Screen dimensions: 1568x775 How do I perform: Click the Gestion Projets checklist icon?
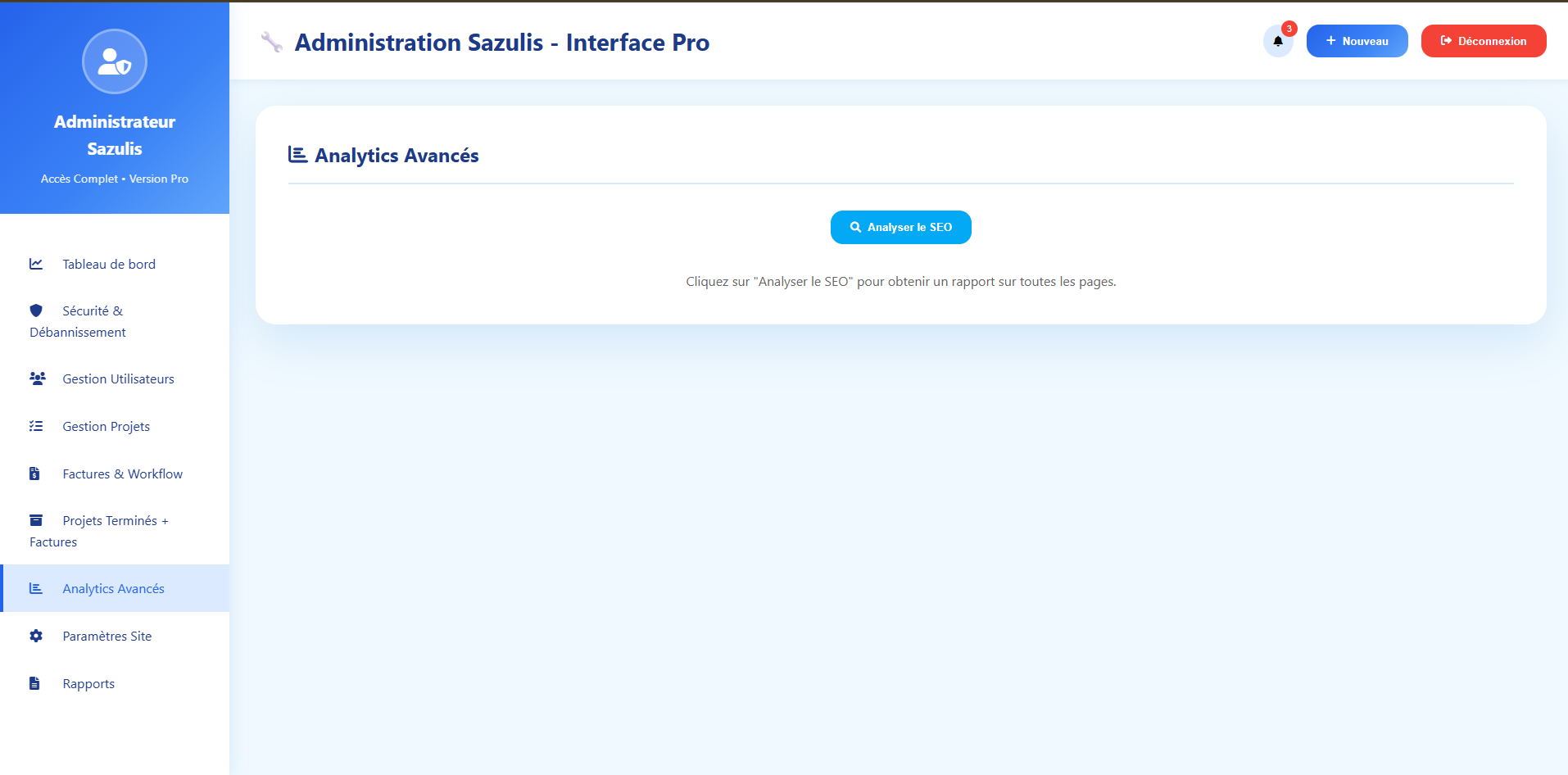[36, 426]
